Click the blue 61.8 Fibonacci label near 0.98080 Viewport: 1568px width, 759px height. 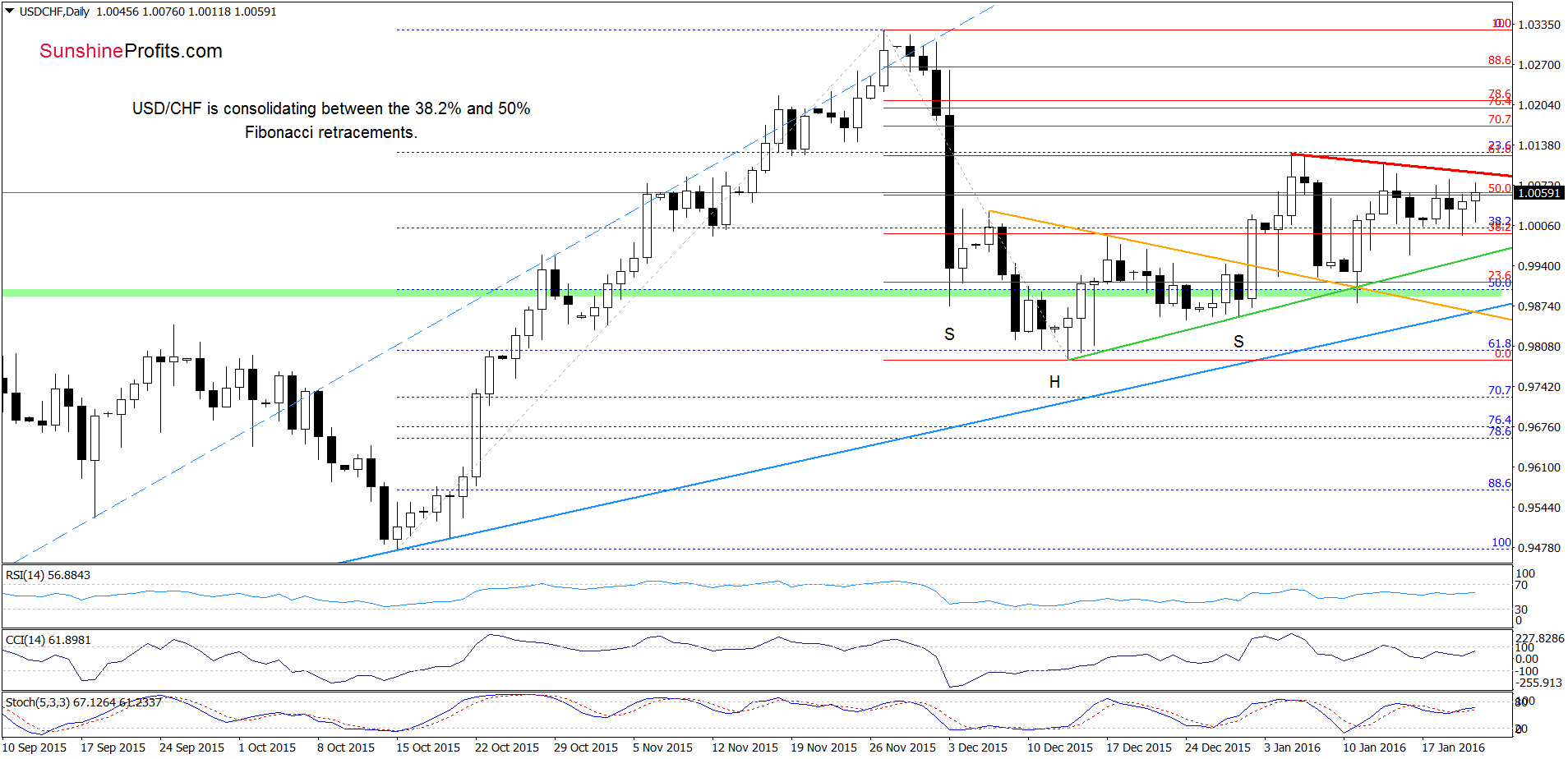(x=1499, y=344)
